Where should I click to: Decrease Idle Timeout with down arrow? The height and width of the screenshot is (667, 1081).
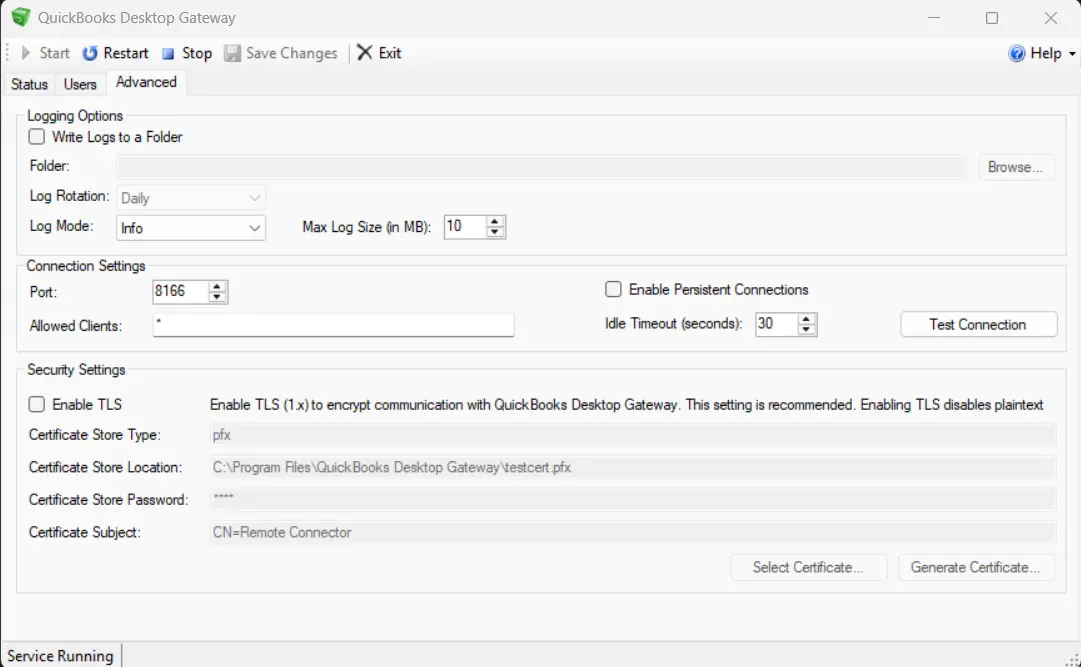806,329
